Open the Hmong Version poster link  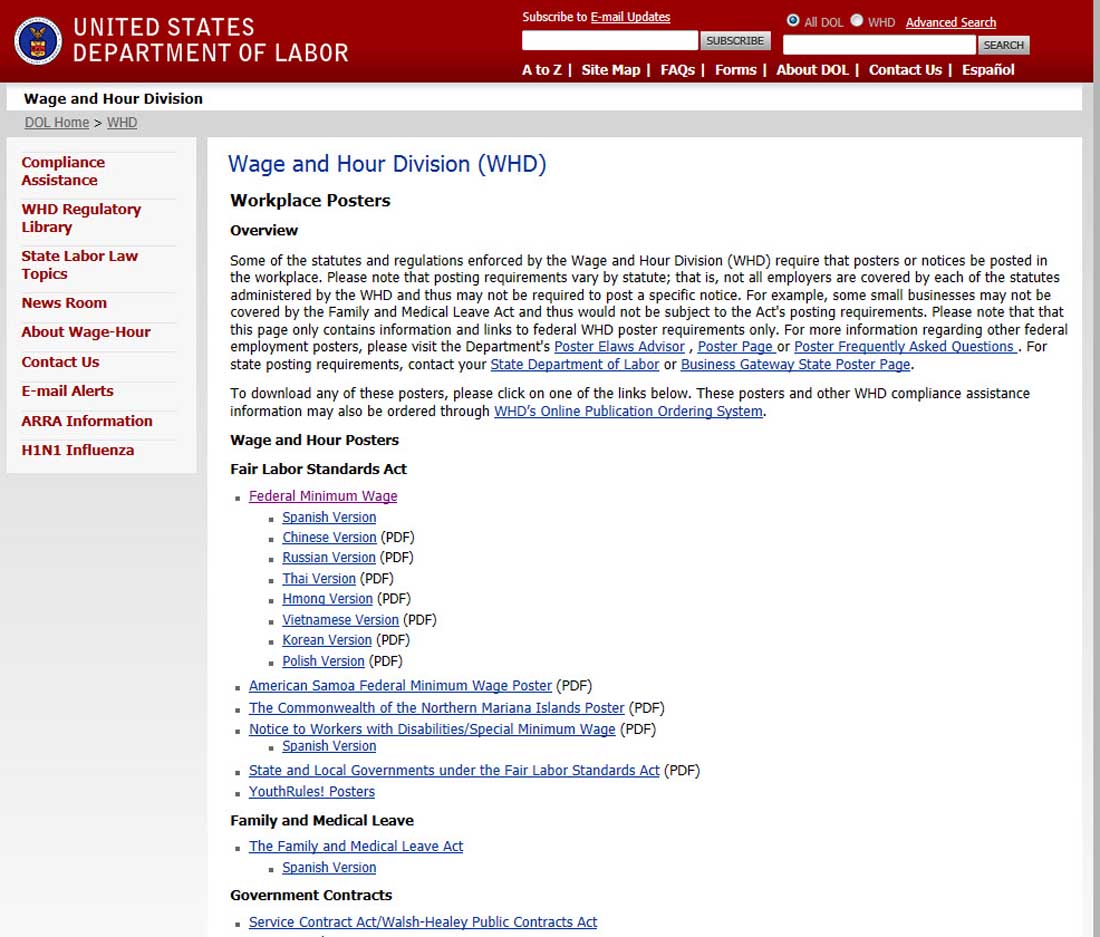[327, 600]
